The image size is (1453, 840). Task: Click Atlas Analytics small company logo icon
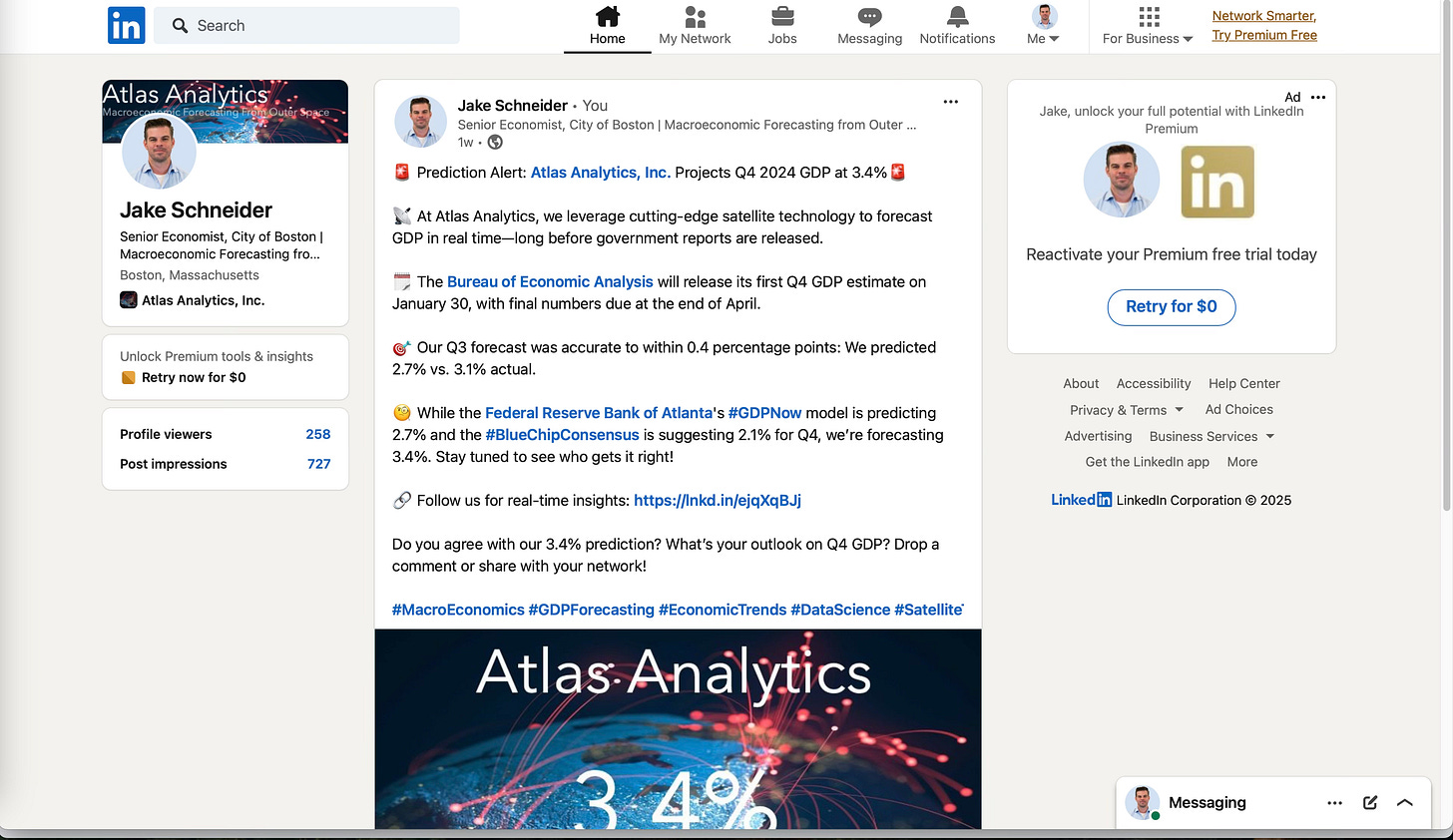point(129,300)
